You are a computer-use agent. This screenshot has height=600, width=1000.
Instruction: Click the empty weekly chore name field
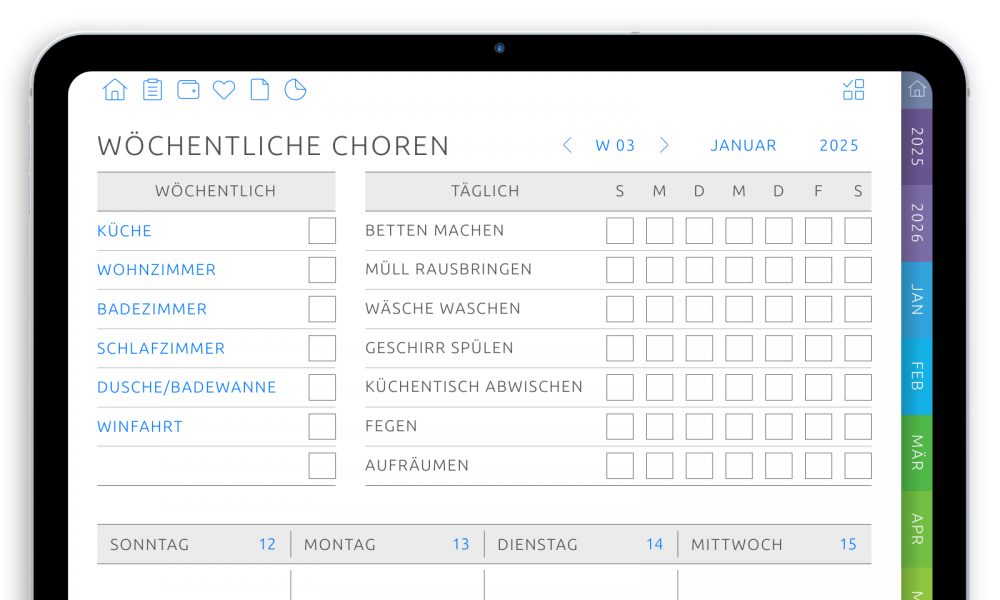coord(200,466)
